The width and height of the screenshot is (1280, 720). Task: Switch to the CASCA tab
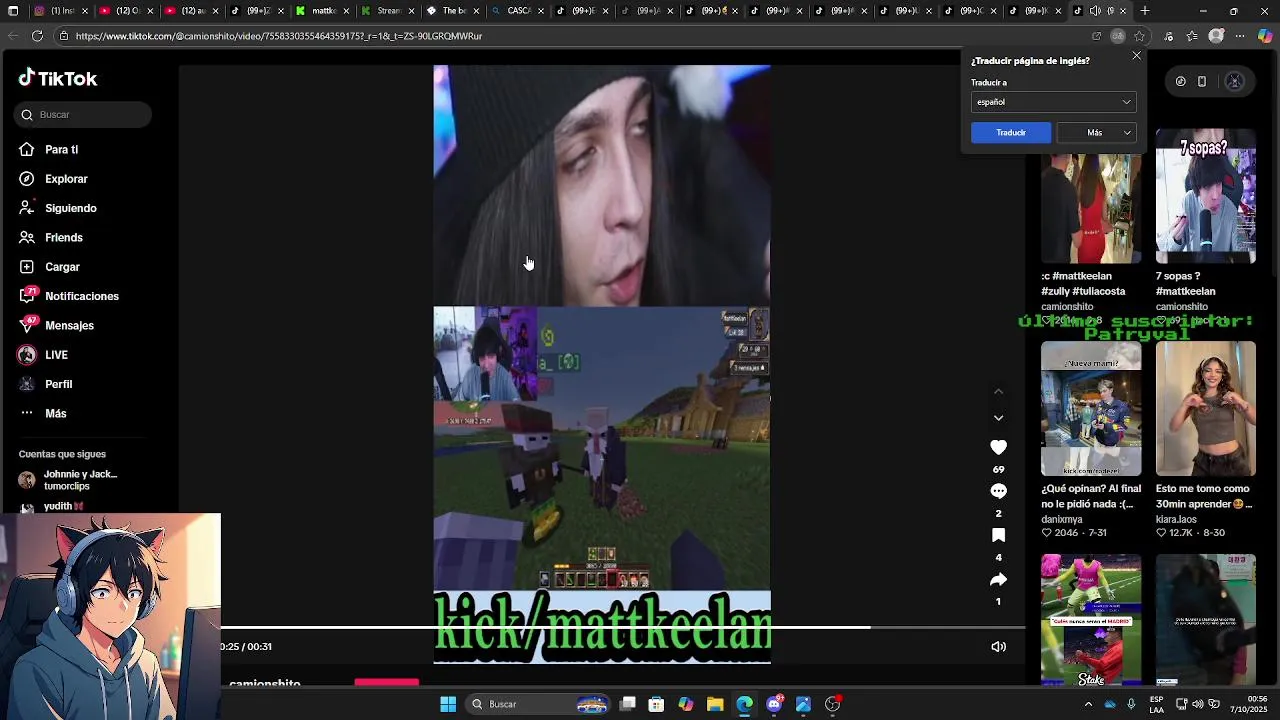516,11
